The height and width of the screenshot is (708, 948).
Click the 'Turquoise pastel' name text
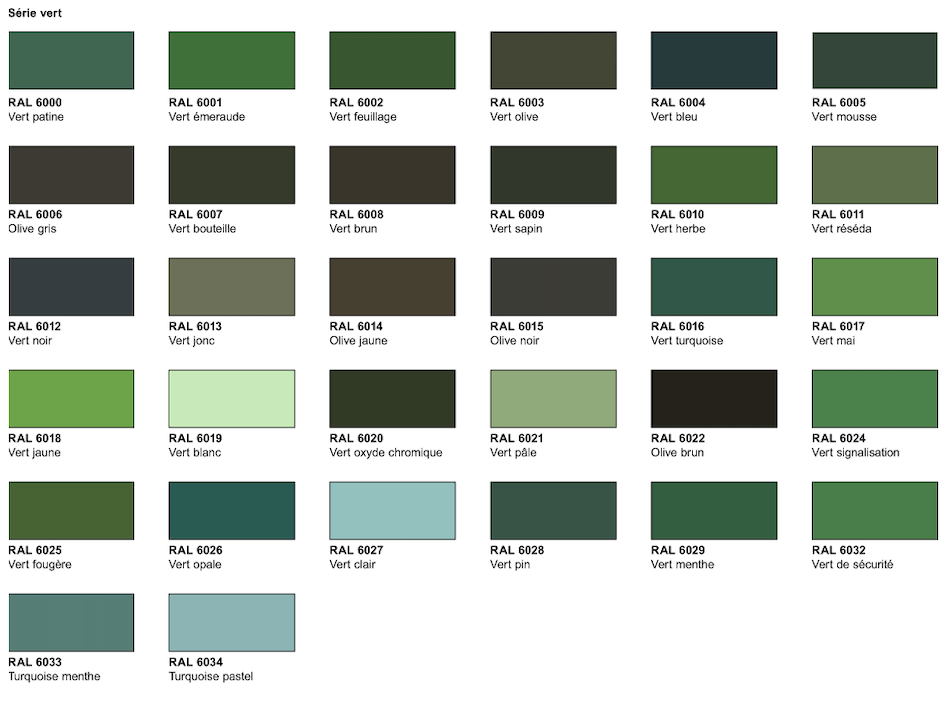click(211, 676)
